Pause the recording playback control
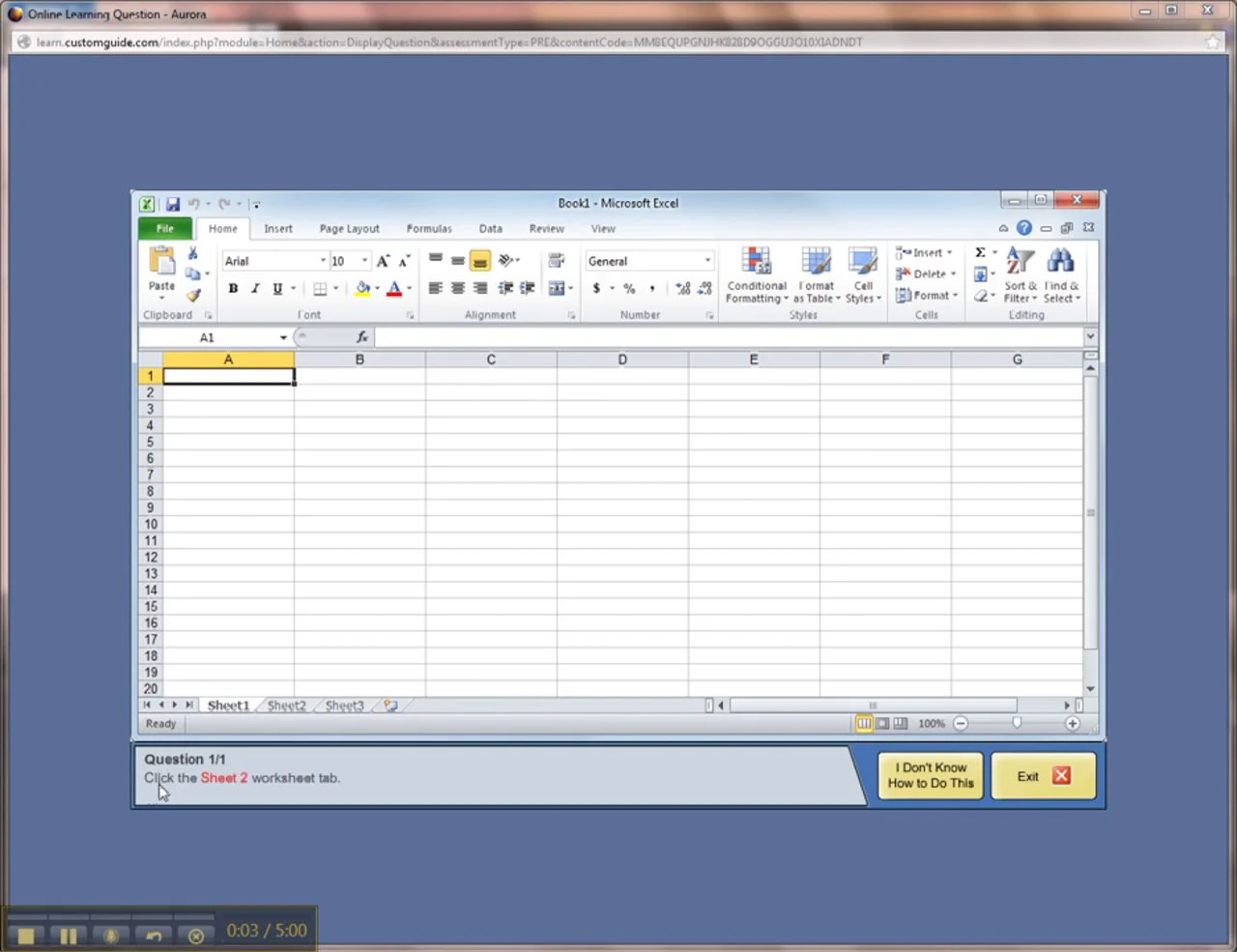1237x952 pixels. point(69,936)
